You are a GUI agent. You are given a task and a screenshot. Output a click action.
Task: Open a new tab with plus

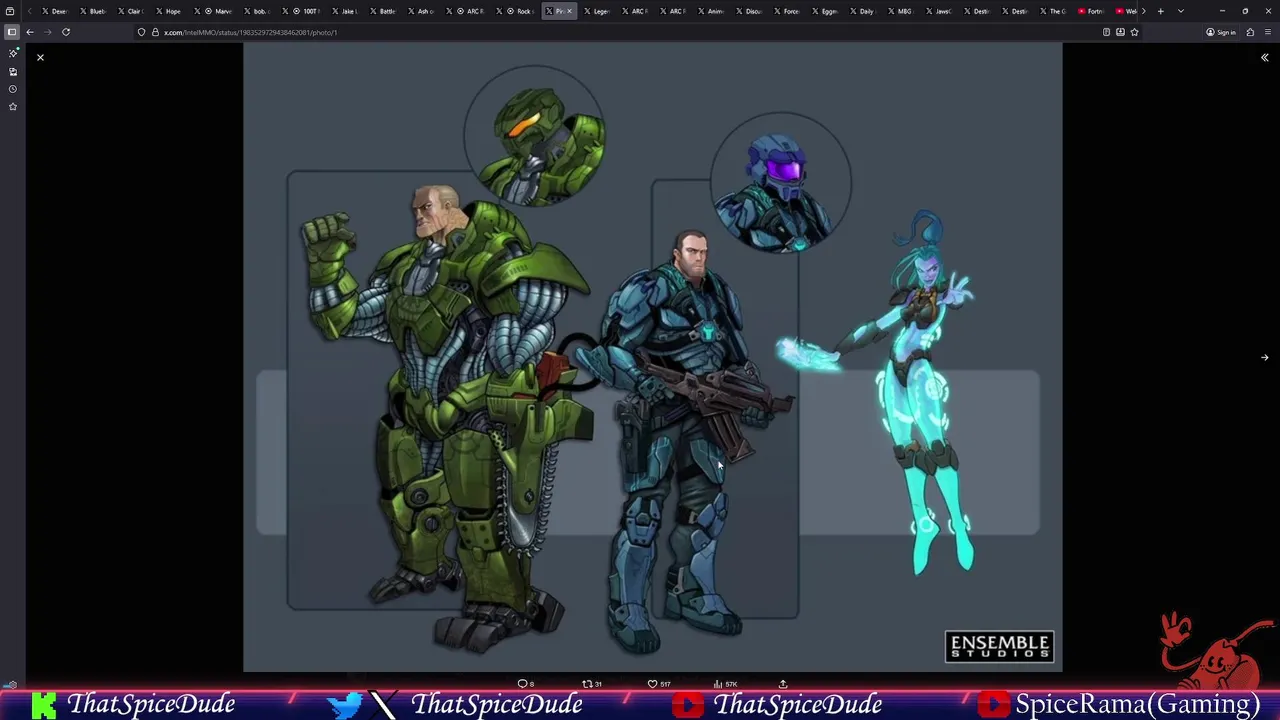click(x=1160, y=11)
